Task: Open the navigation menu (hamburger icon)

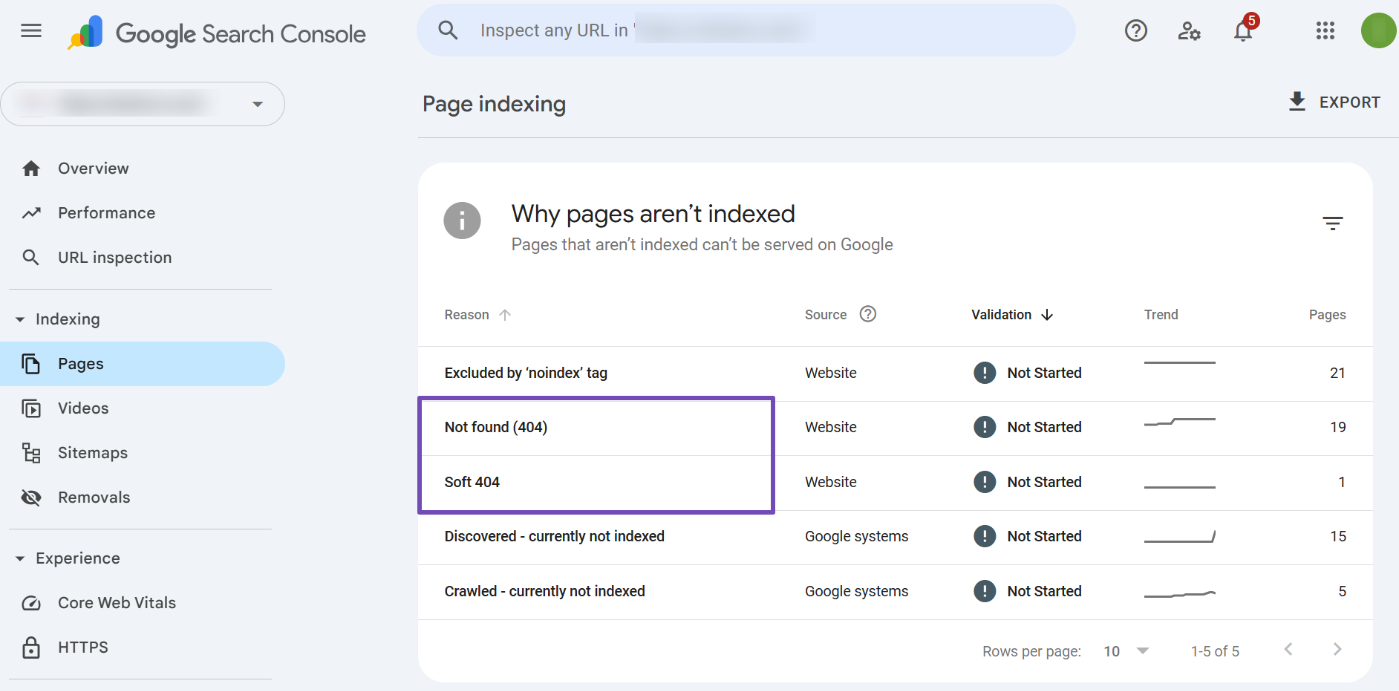Action: [31, 30]
